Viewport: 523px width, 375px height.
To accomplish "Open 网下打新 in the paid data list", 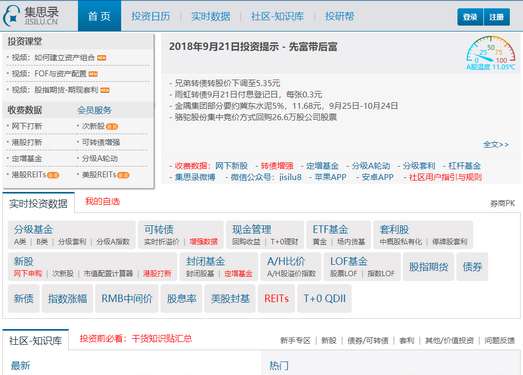I will tap(27, 126).
